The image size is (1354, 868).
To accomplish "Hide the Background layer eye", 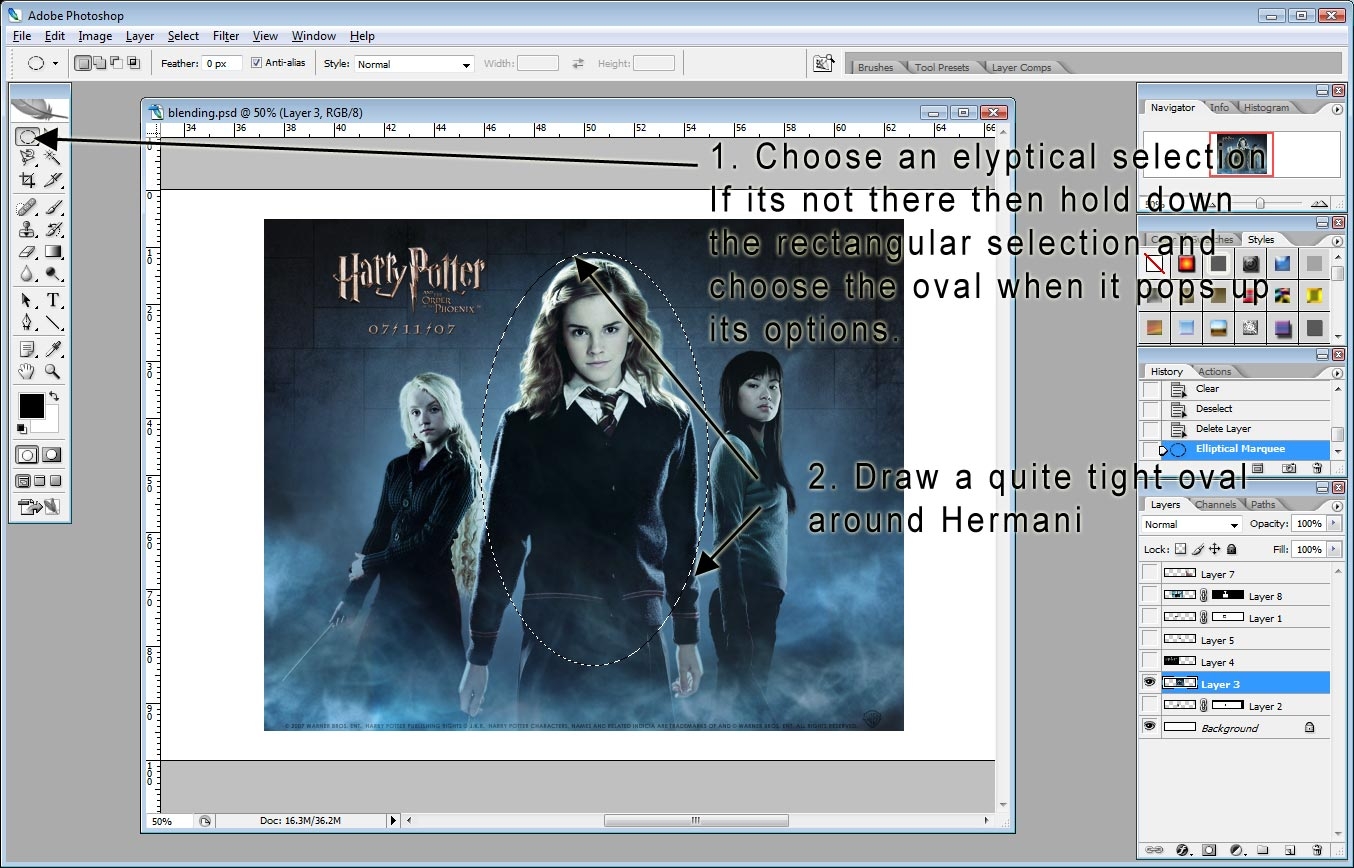I will pos(1150,727).
